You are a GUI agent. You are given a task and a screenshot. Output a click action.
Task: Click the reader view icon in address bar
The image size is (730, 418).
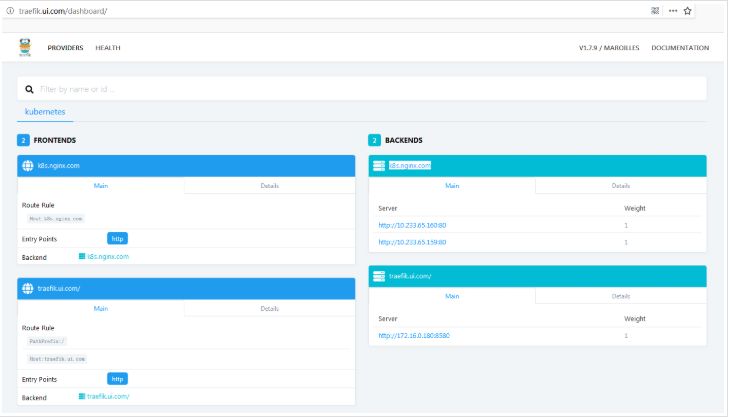click(655, 11)
